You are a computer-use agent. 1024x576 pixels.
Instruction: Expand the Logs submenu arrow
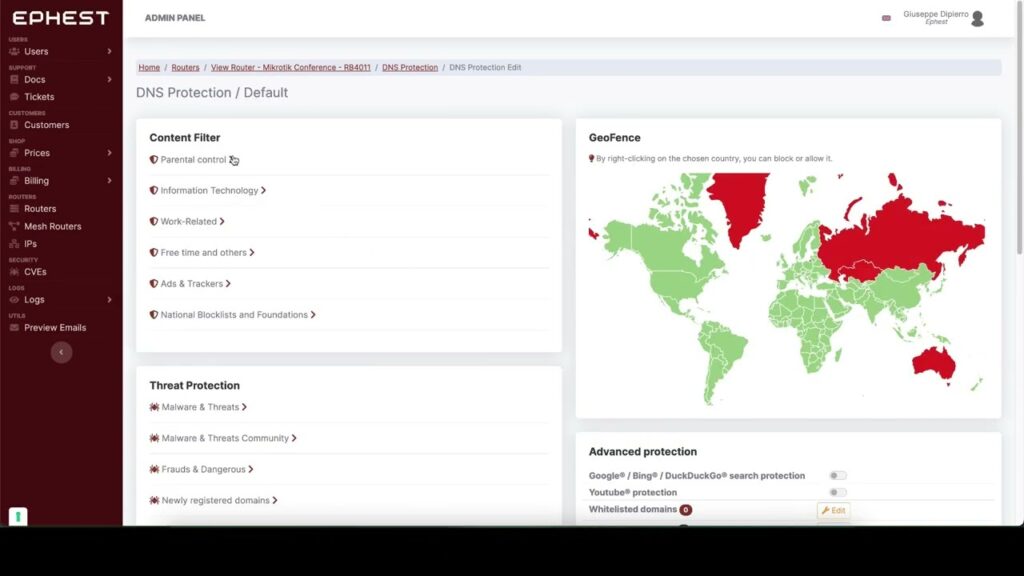tap(109, 300)
